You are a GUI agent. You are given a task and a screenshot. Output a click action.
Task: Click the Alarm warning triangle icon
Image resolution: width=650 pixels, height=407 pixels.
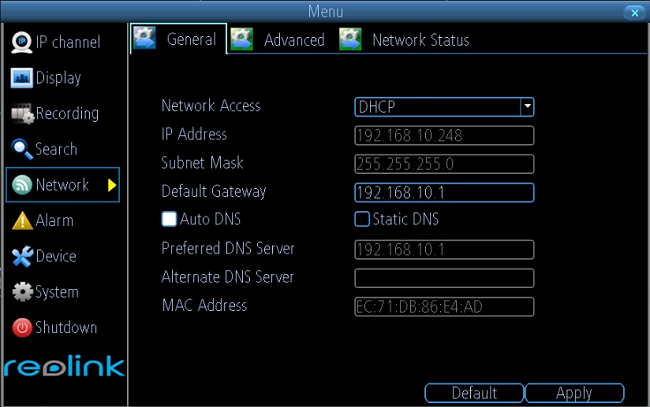tap(22, 220)
